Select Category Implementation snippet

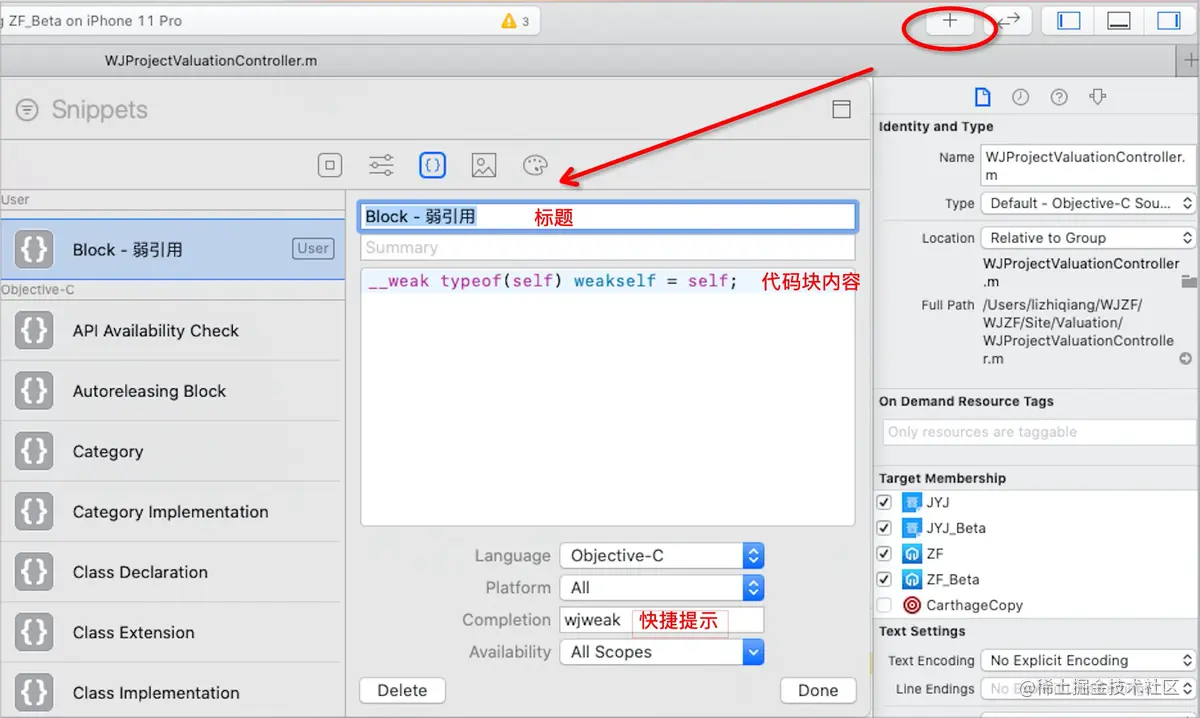point(172,512)
